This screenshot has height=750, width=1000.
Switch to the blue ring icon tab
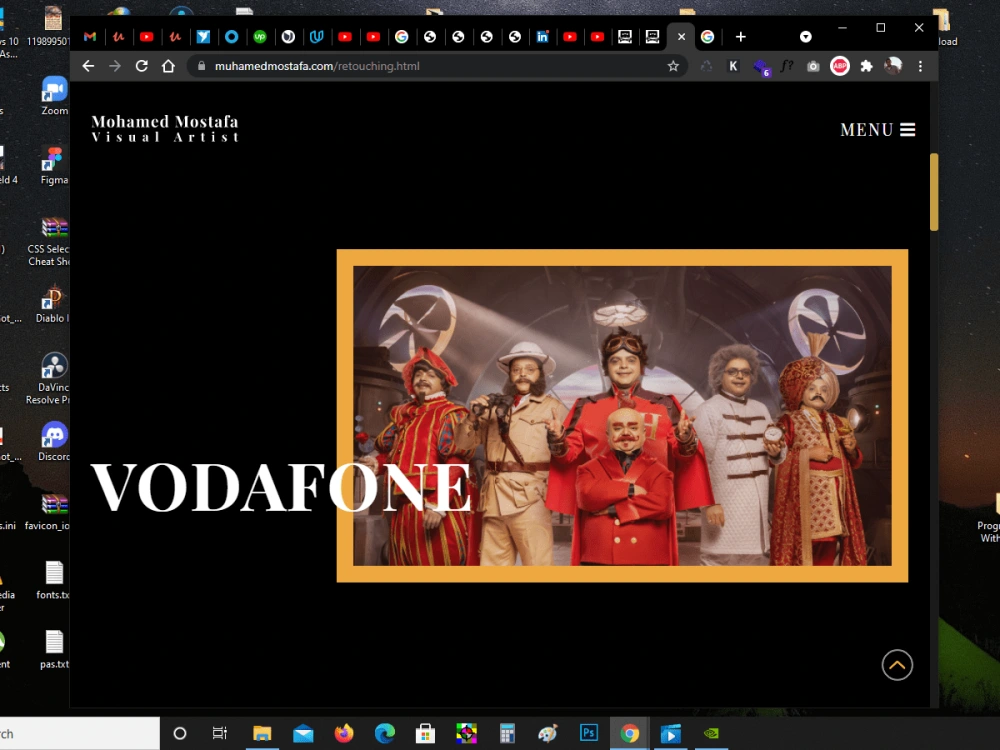tap(232, 37)
